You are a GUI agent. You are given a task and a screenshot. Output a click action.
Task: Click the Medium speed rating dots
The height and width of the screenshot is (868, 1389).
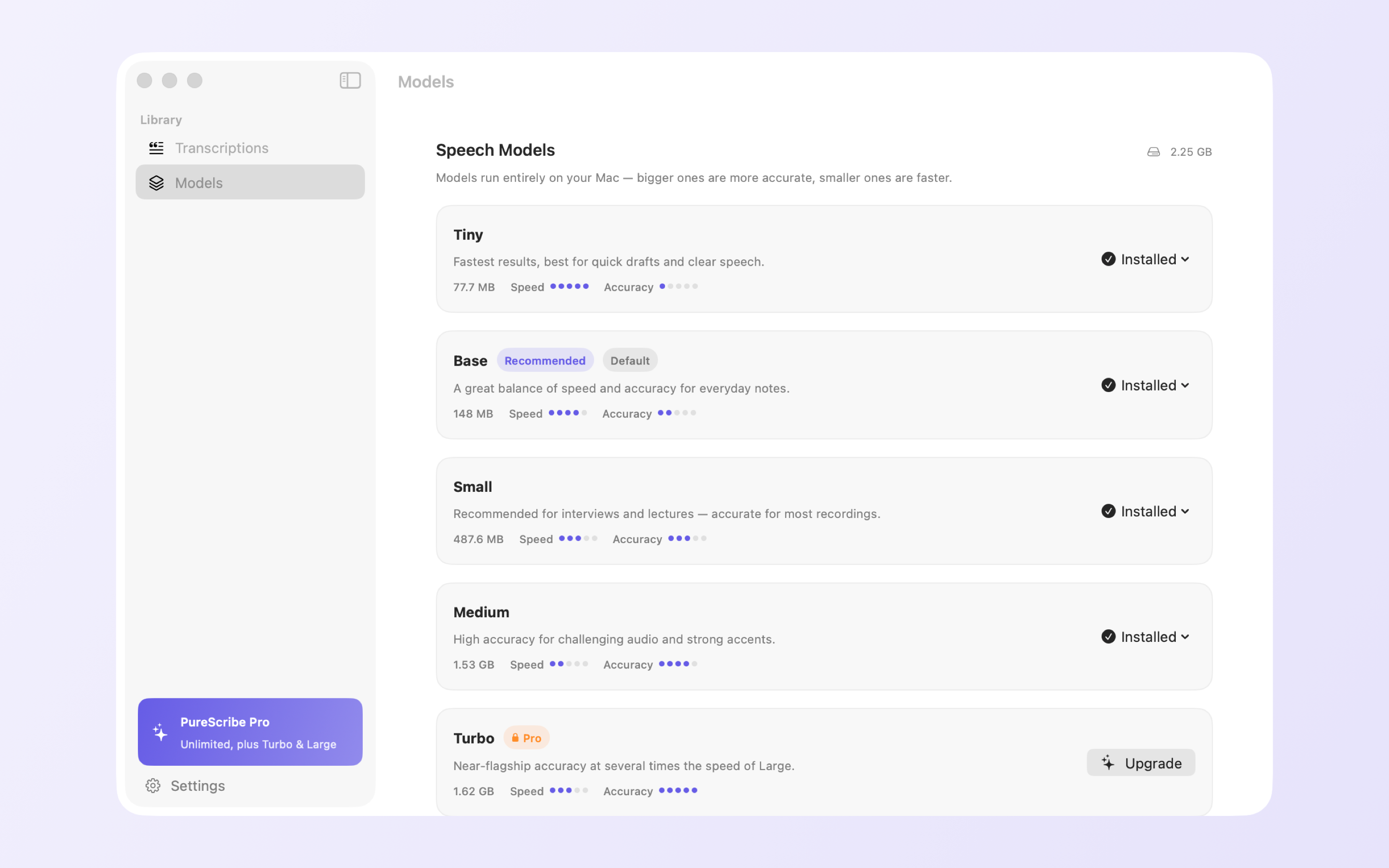pyautogui.click(x=569, y=664)
